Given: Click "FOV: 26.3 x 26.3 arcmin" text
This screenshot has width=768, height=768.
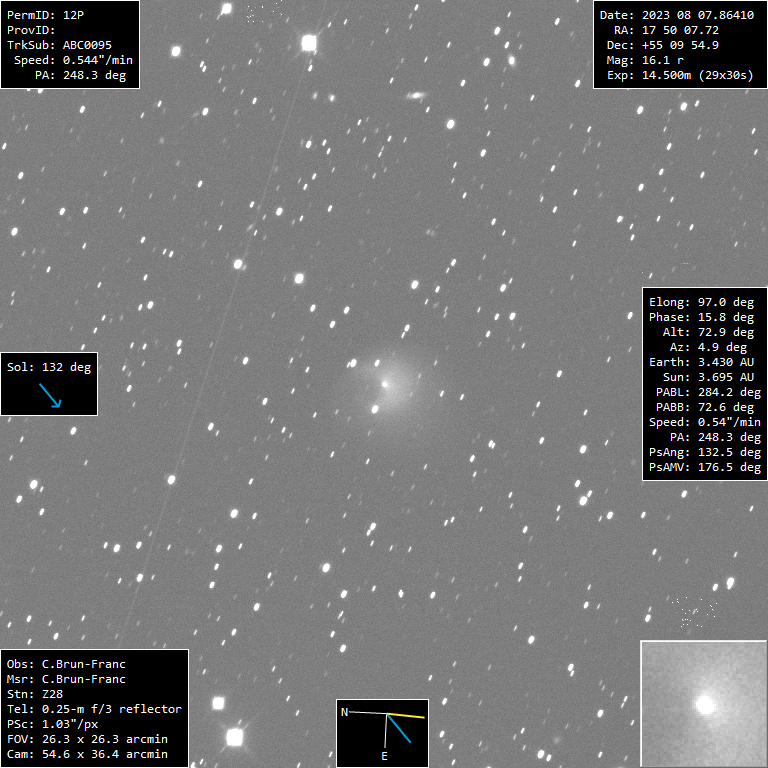Looking at the screenshot, I should pyautogui.click(x=87, y=739).
